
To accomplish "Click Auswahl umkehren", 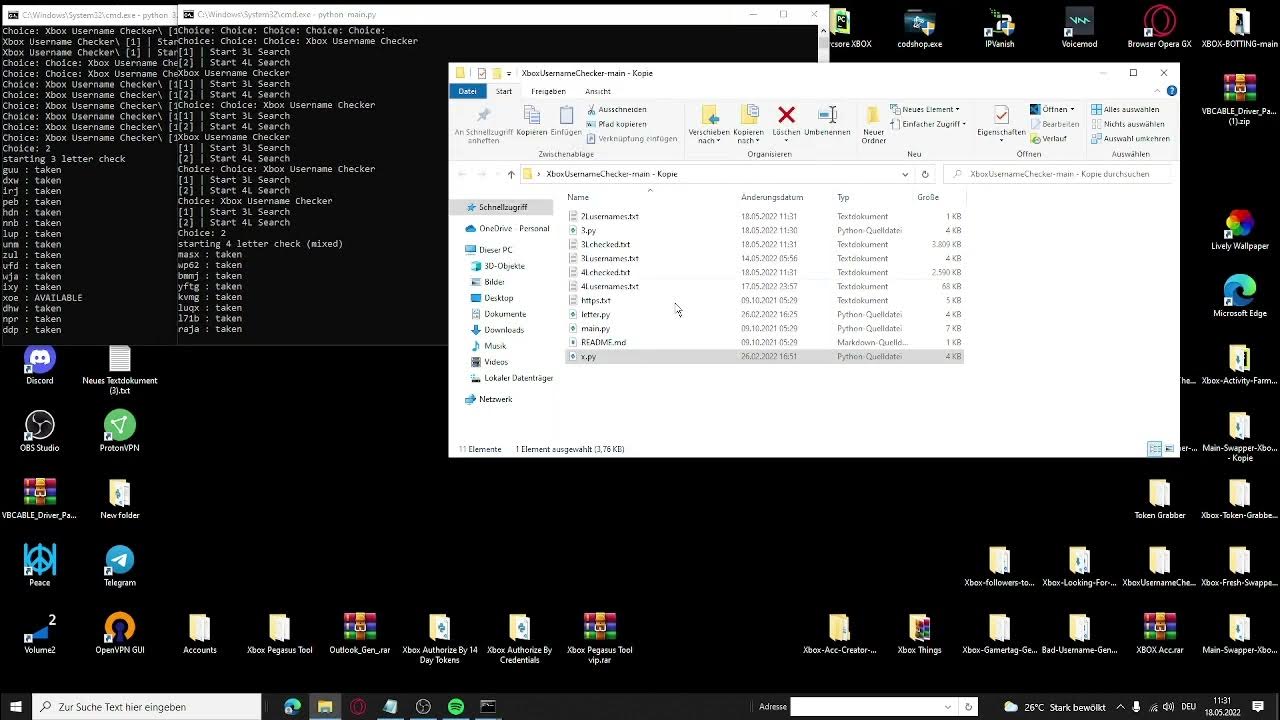I will click(x=1130, y=139).
